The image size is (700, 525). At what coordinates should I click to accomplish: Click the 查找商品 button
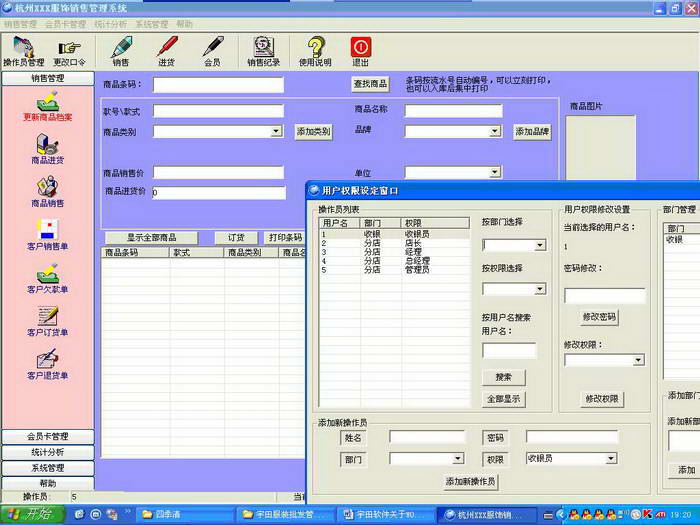click(x=370, y=84)
